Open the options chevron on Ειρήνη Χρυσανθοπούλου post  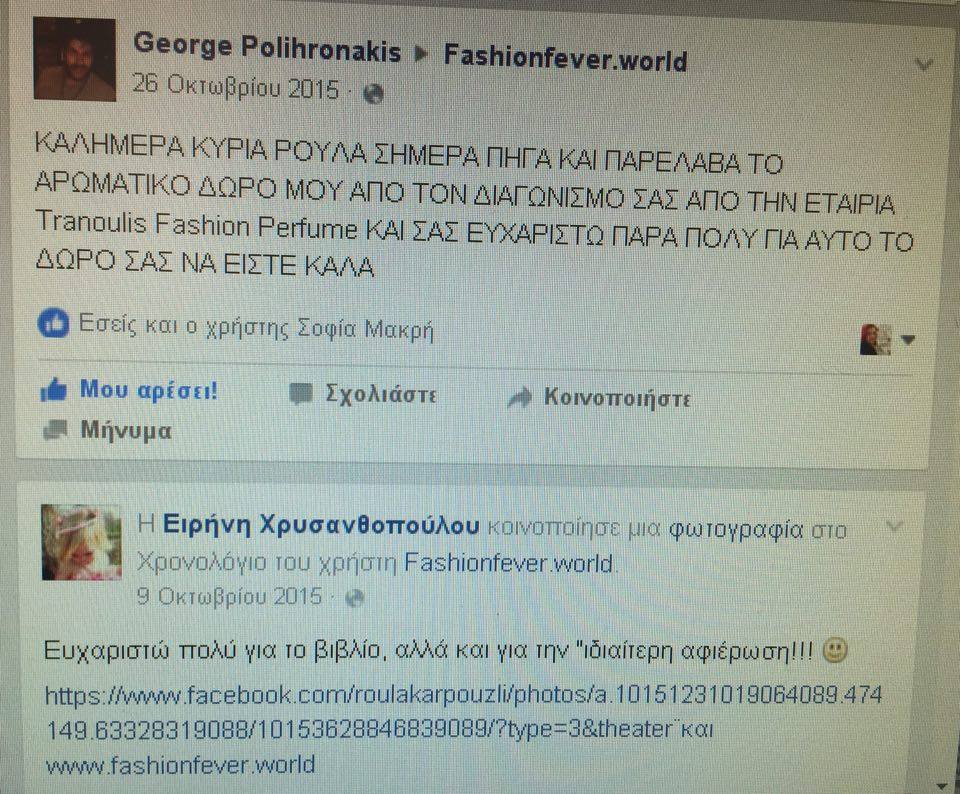pyautogui.click(x=894, y=526)
